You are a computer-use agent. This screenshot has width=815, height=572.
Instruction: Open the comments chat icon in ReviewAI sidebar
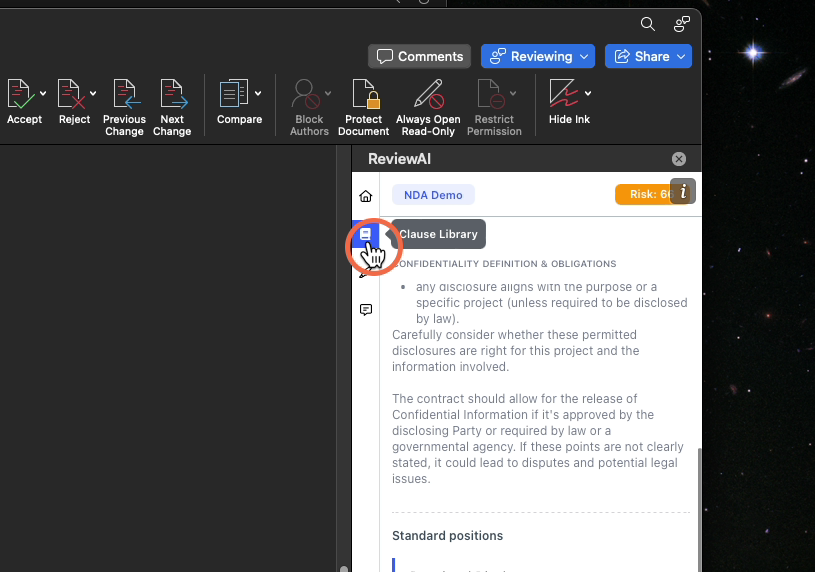coord(366,310)
